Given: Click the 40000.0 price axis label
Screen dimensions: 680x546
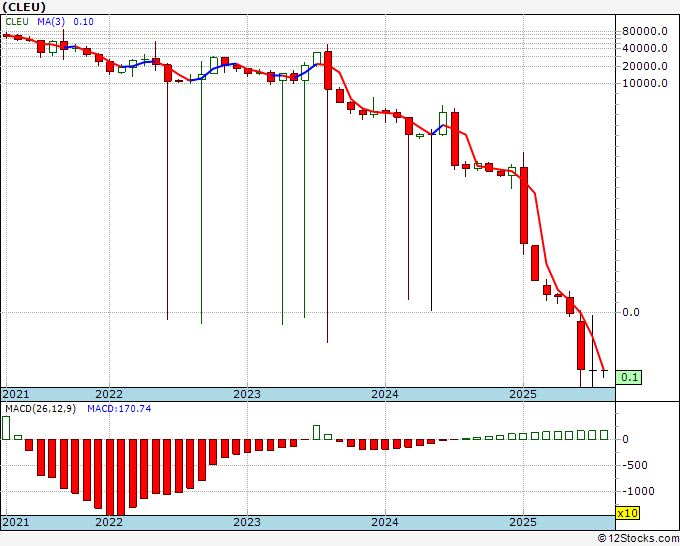Looking at the screenshot, I should click(x=645, y=48).
